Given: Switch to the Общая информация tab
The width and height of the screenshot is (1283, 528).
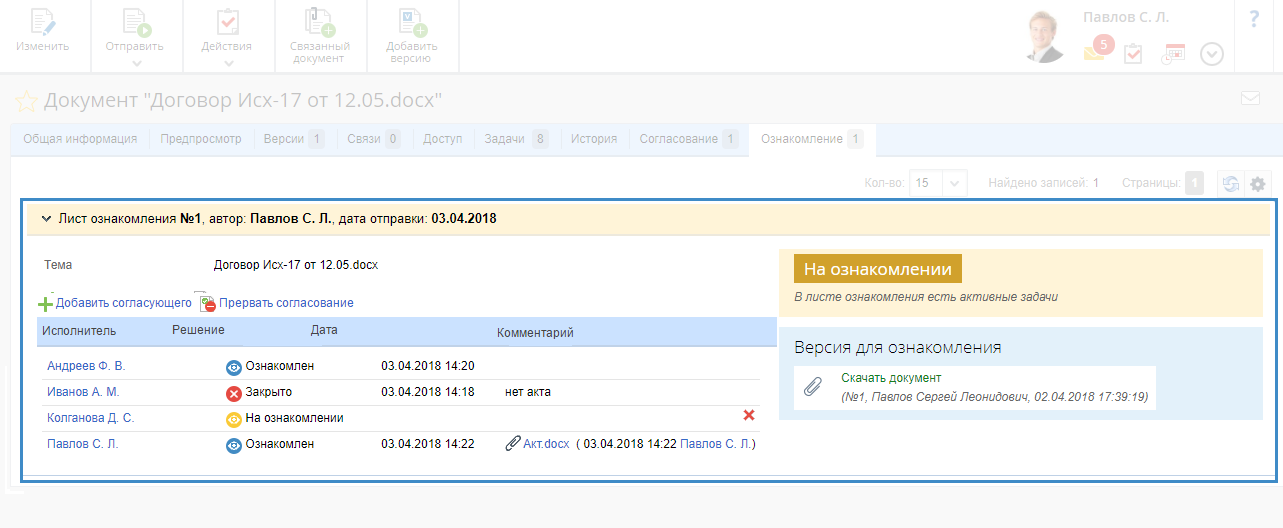Looking at the screenshot, I should click(x=80, y=139).
